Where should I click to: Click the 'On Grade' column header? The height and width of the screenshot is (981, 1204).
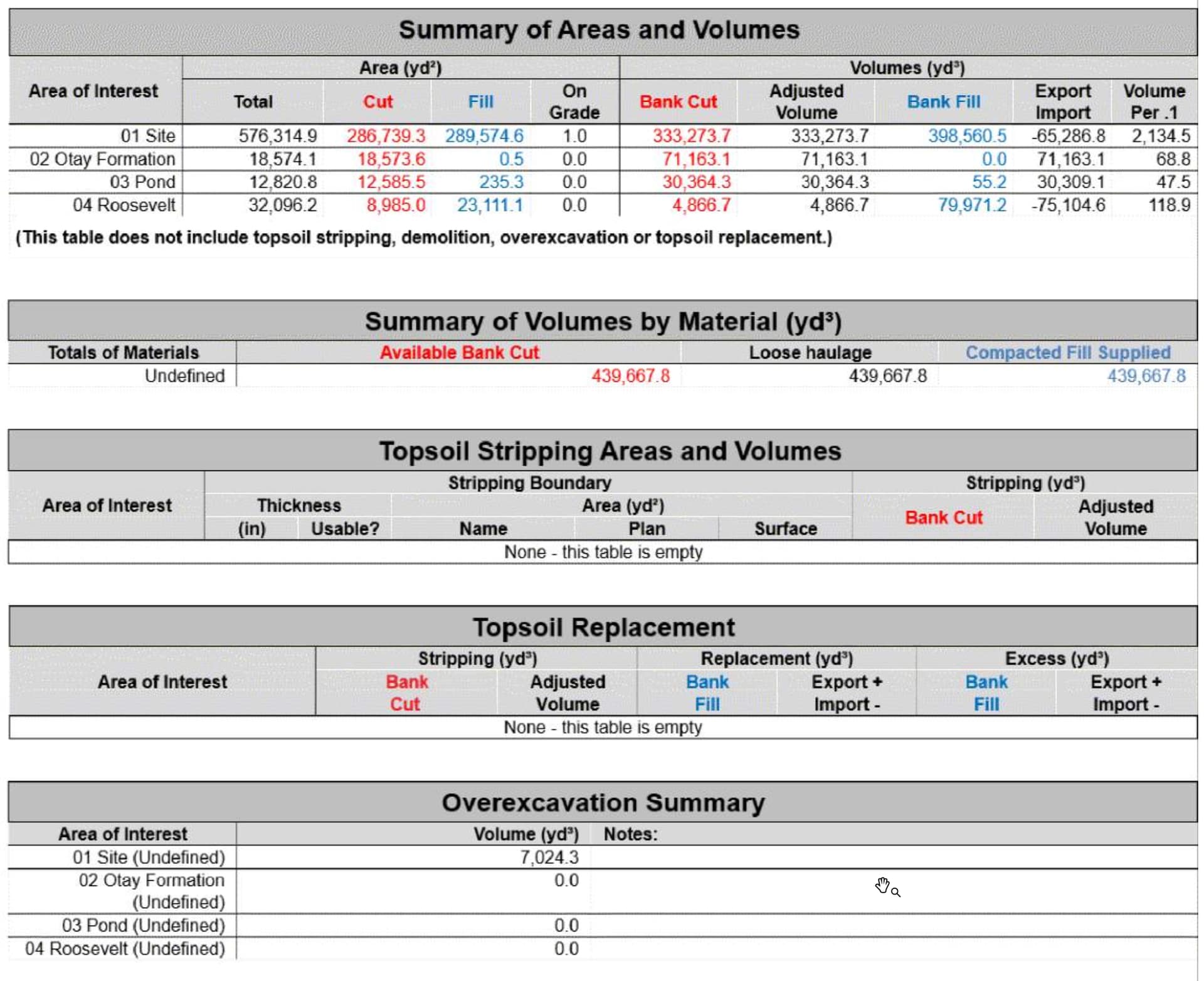(x=574, y=102)
